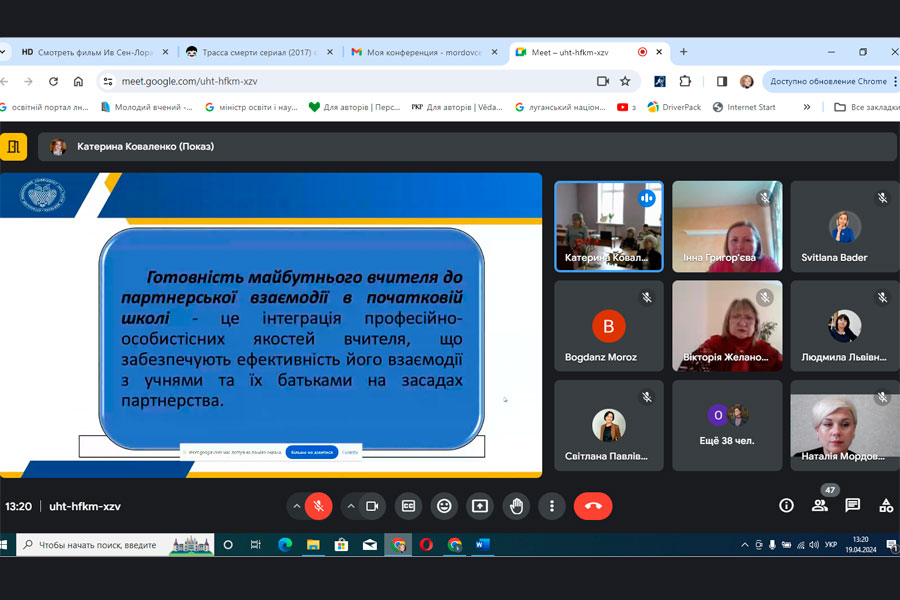Unmute the microphone with red mic button
This screenshot has width=900, height=600.
(x=319, y=506)
